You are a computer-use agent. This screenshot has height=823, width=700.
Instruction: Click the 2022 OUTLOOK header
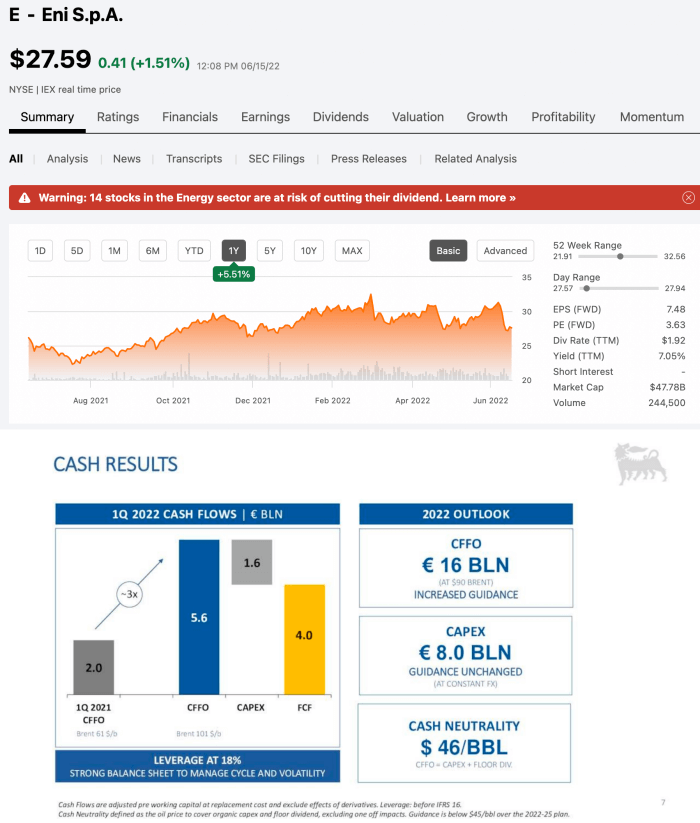click(x=466, y=514)
